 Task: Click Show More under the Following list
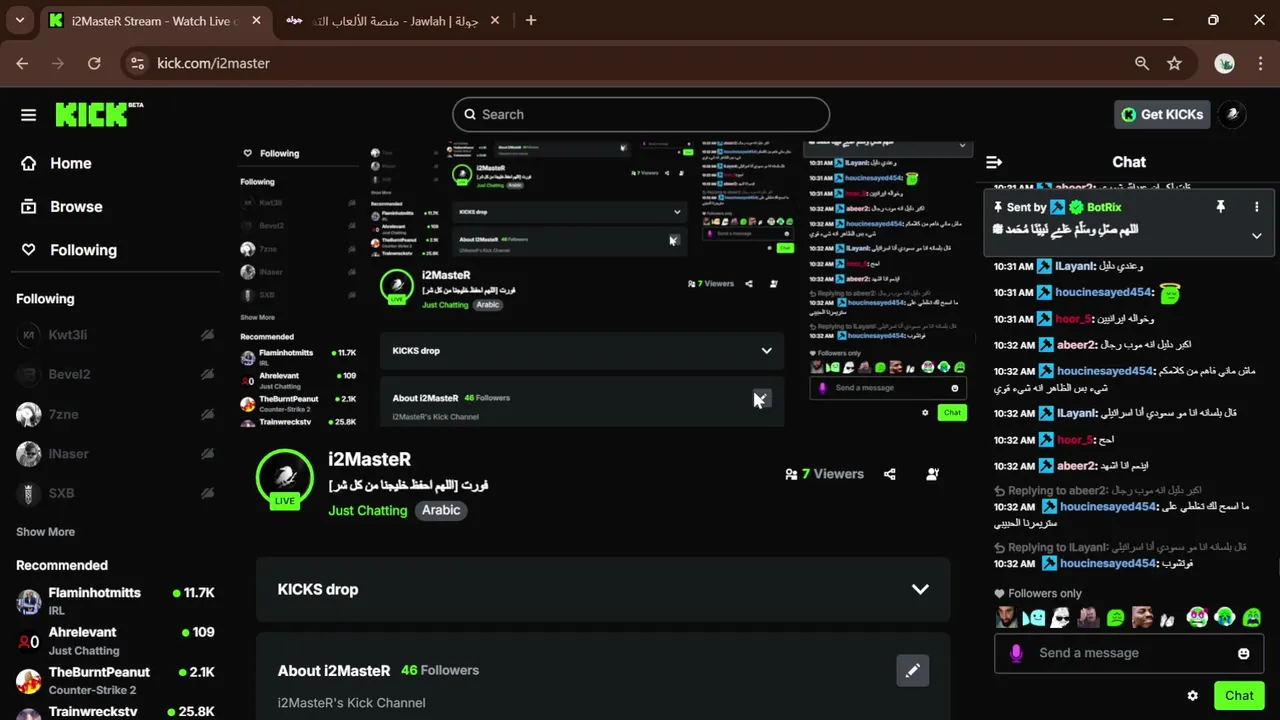point(45,532)
